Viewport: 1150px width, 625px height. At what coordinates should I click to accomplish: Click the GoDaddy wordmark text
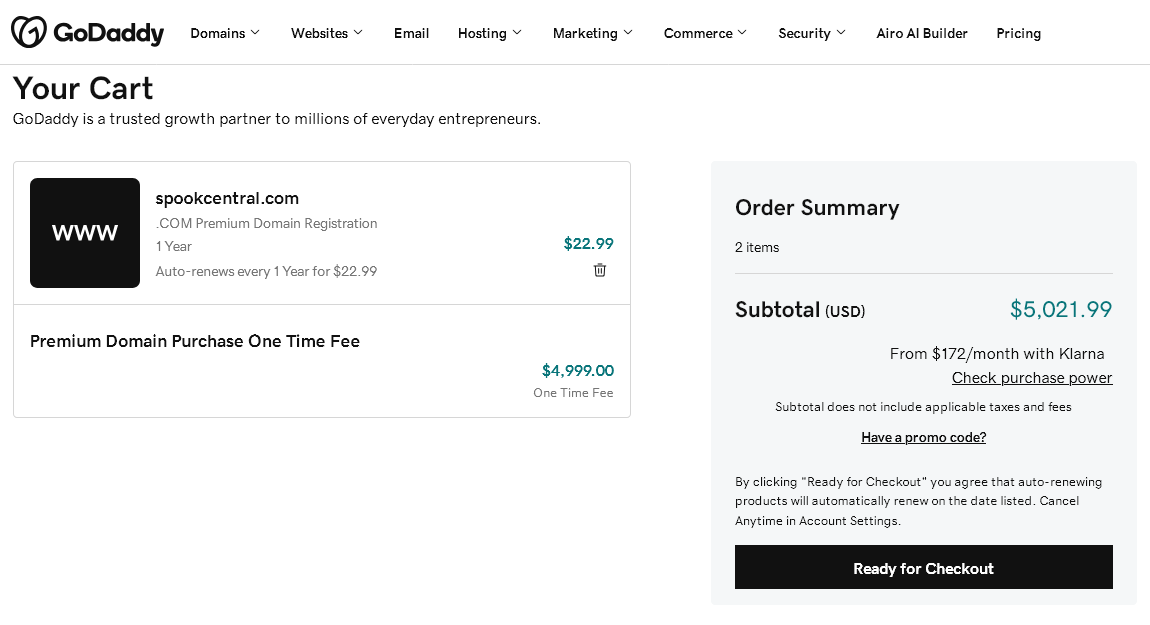point(109,33)
